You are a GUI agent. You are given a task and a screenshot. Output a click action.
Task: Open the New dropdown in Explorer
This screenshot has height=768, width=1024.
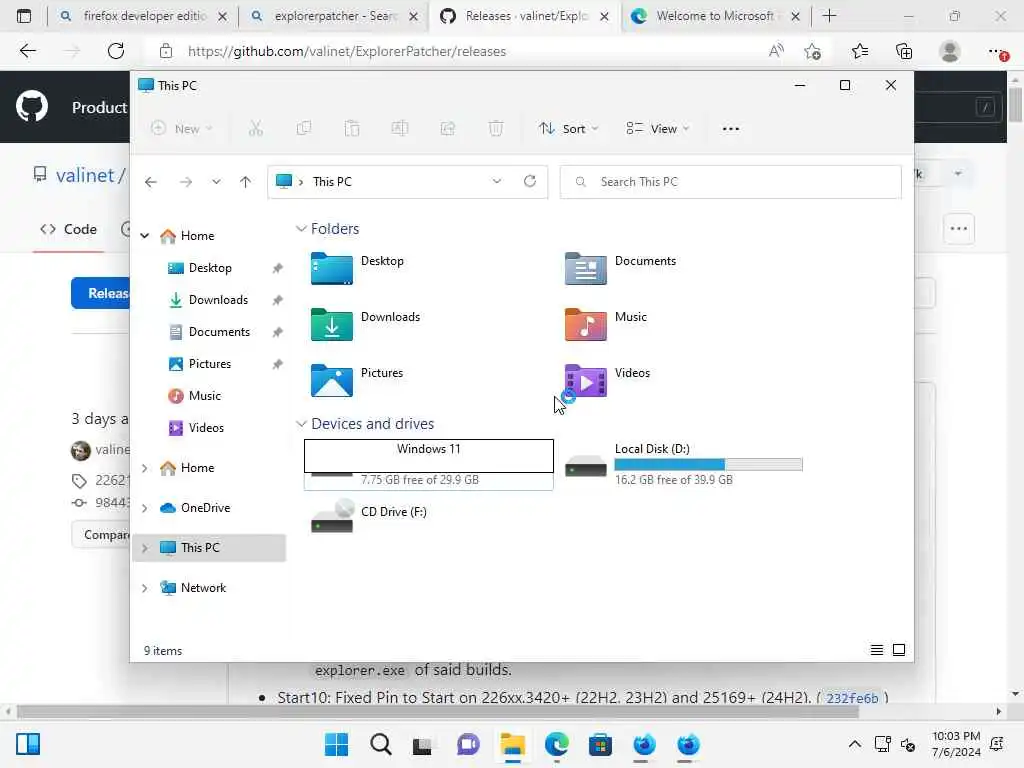pos(182,129)
